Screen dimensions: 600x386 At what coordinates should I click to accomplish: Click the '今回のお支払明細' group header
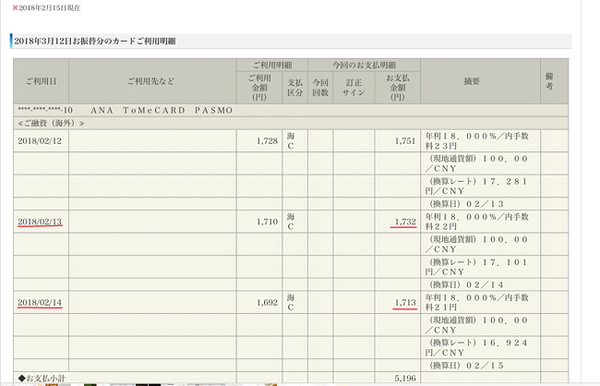coord(364,65)
